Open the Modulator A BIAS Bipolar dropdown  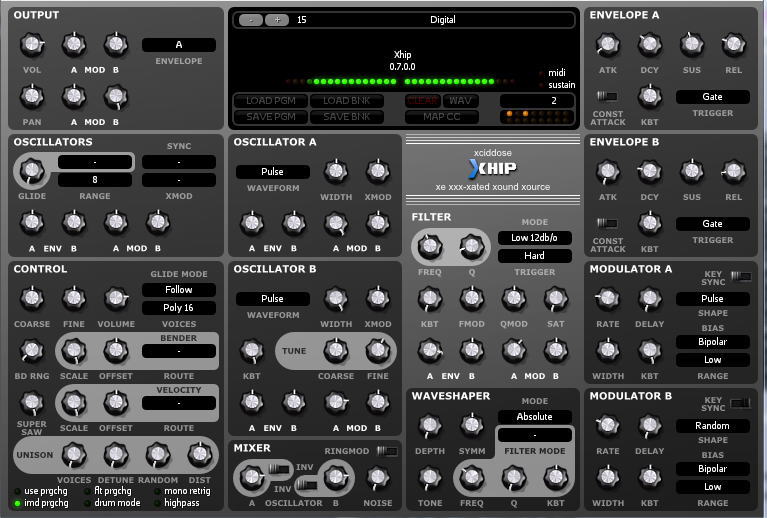point(713,341)
